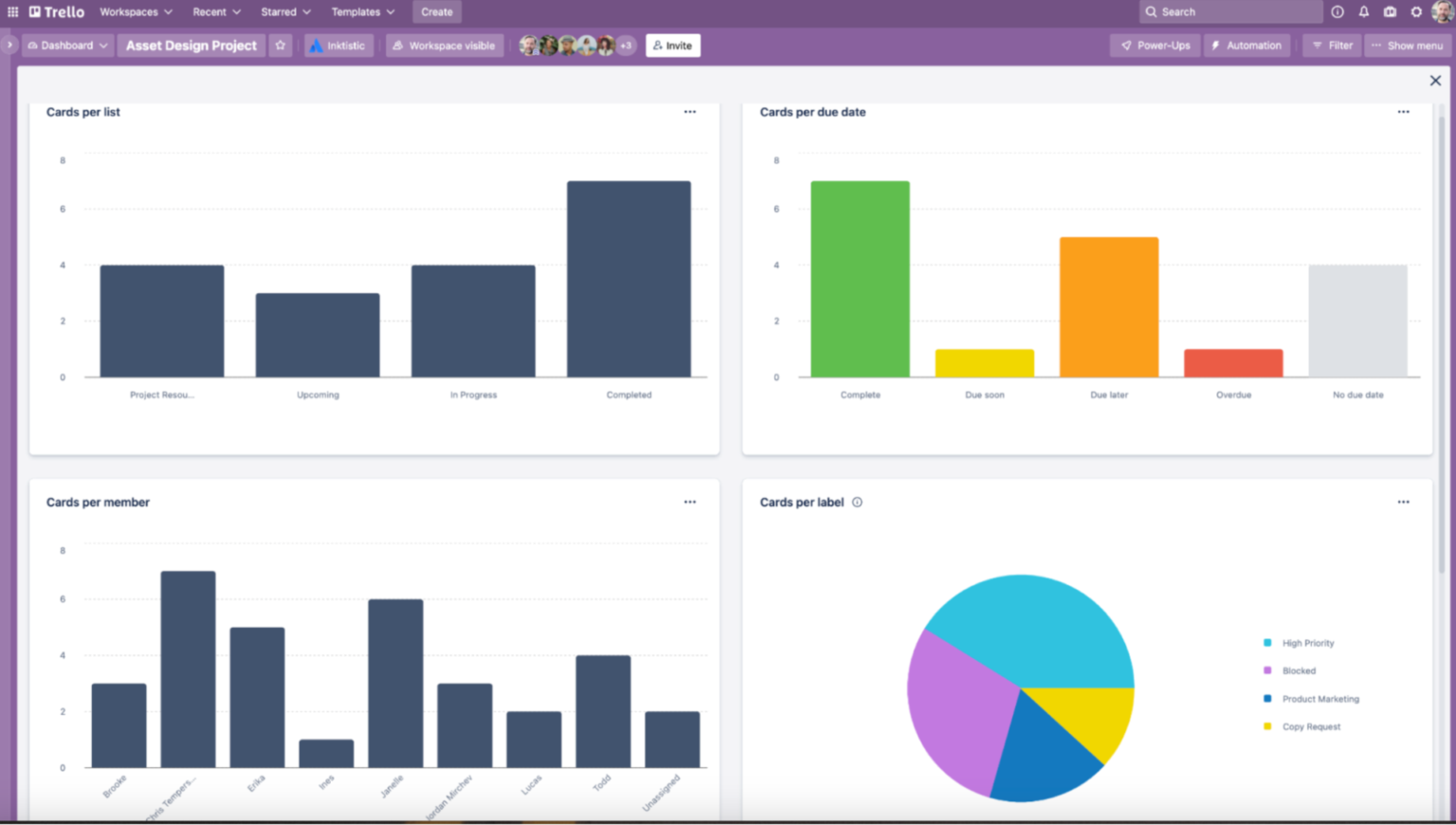Open the Filter panel
The image size is (1456, 825).
click(1331, 45)
